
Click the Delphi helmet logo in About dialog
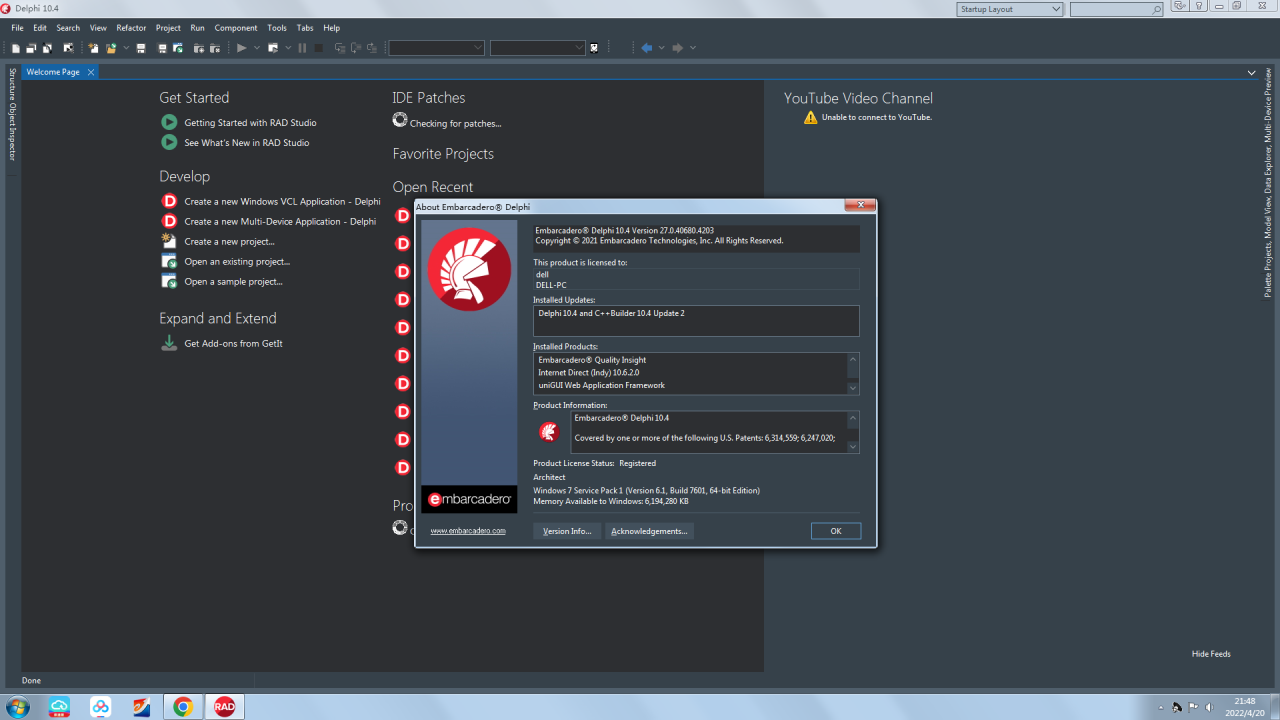tap(469, 269)
